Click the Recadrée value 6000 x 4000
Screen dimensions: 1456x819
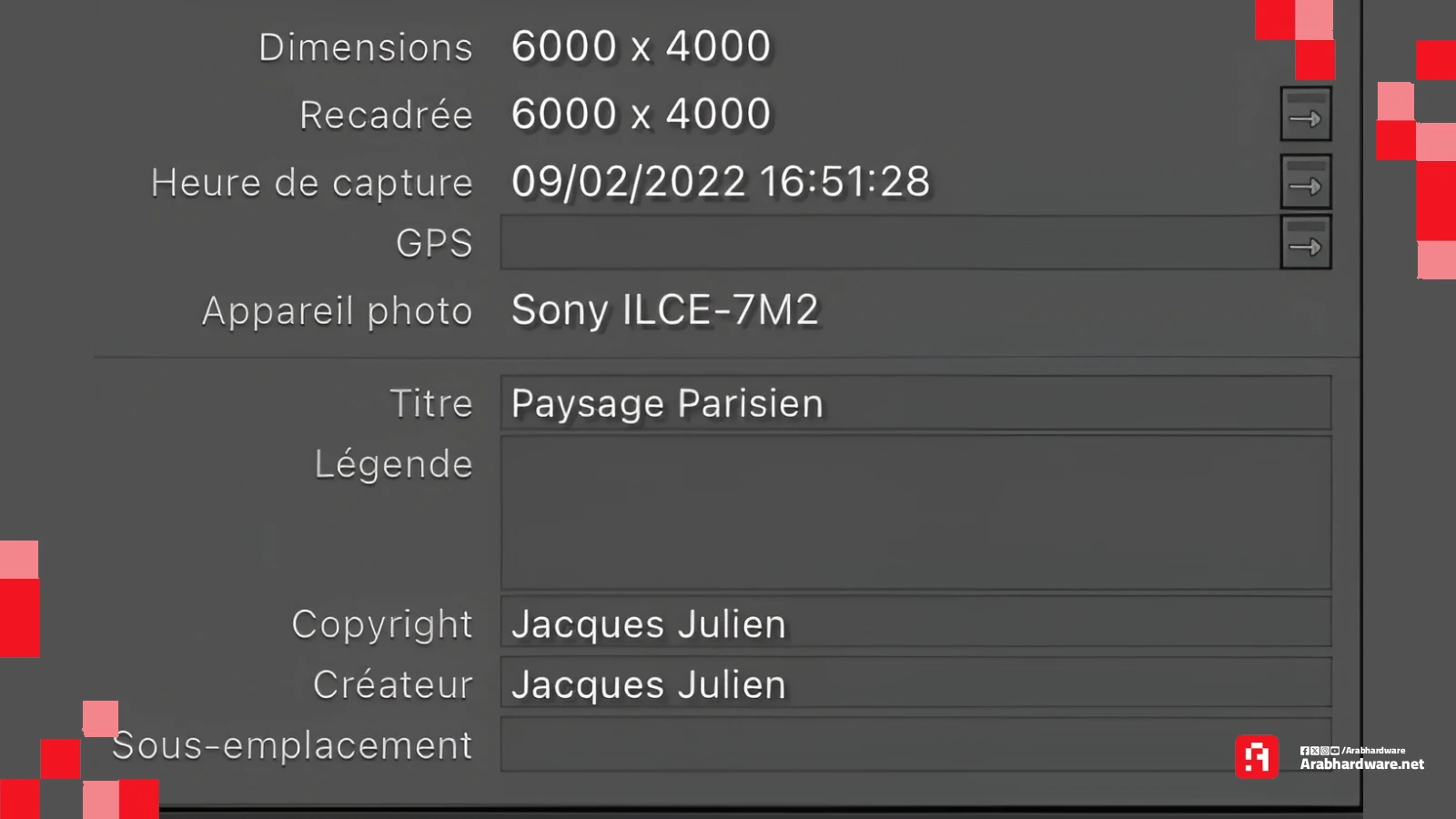641,115
